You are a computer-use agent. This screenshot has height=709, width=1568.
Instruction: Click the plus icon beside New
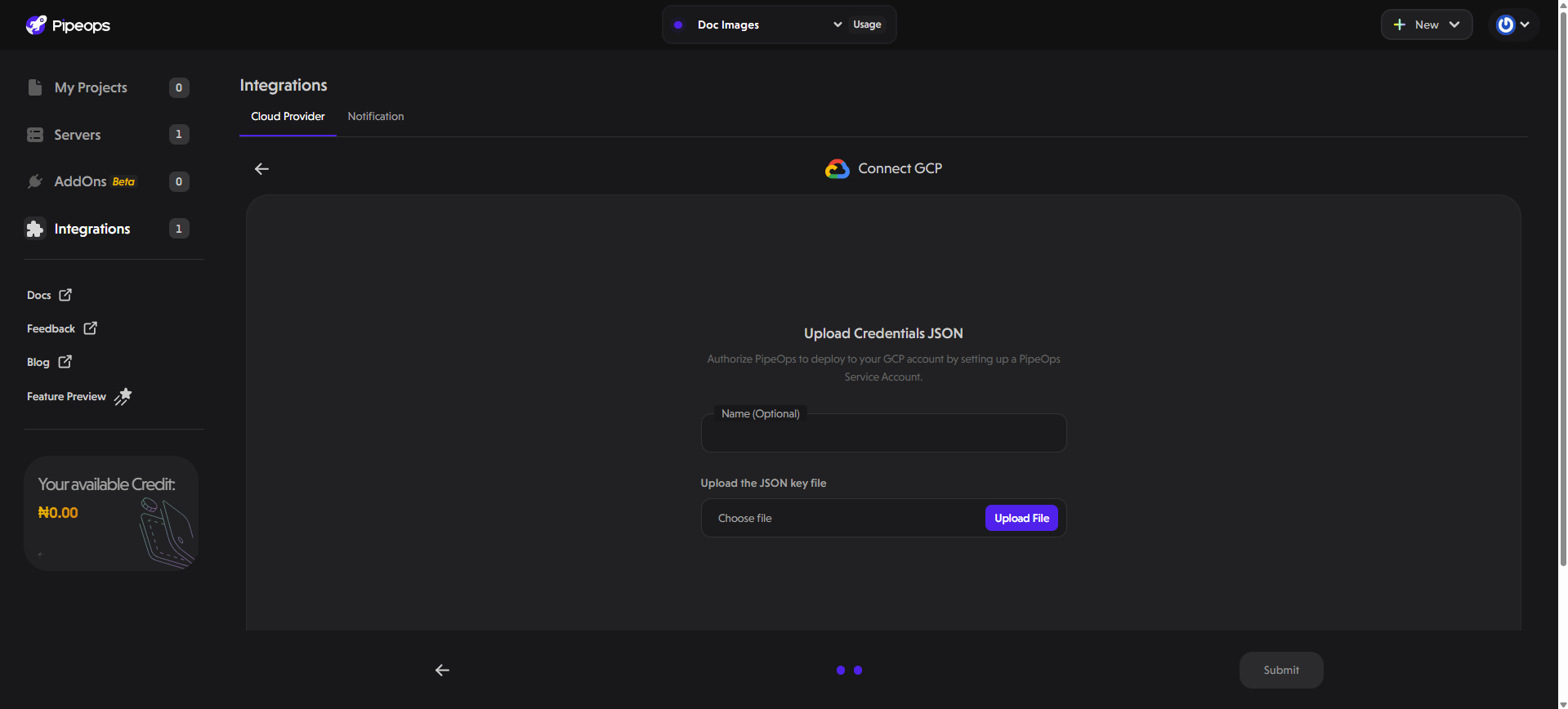click(x=1400, y=25)
